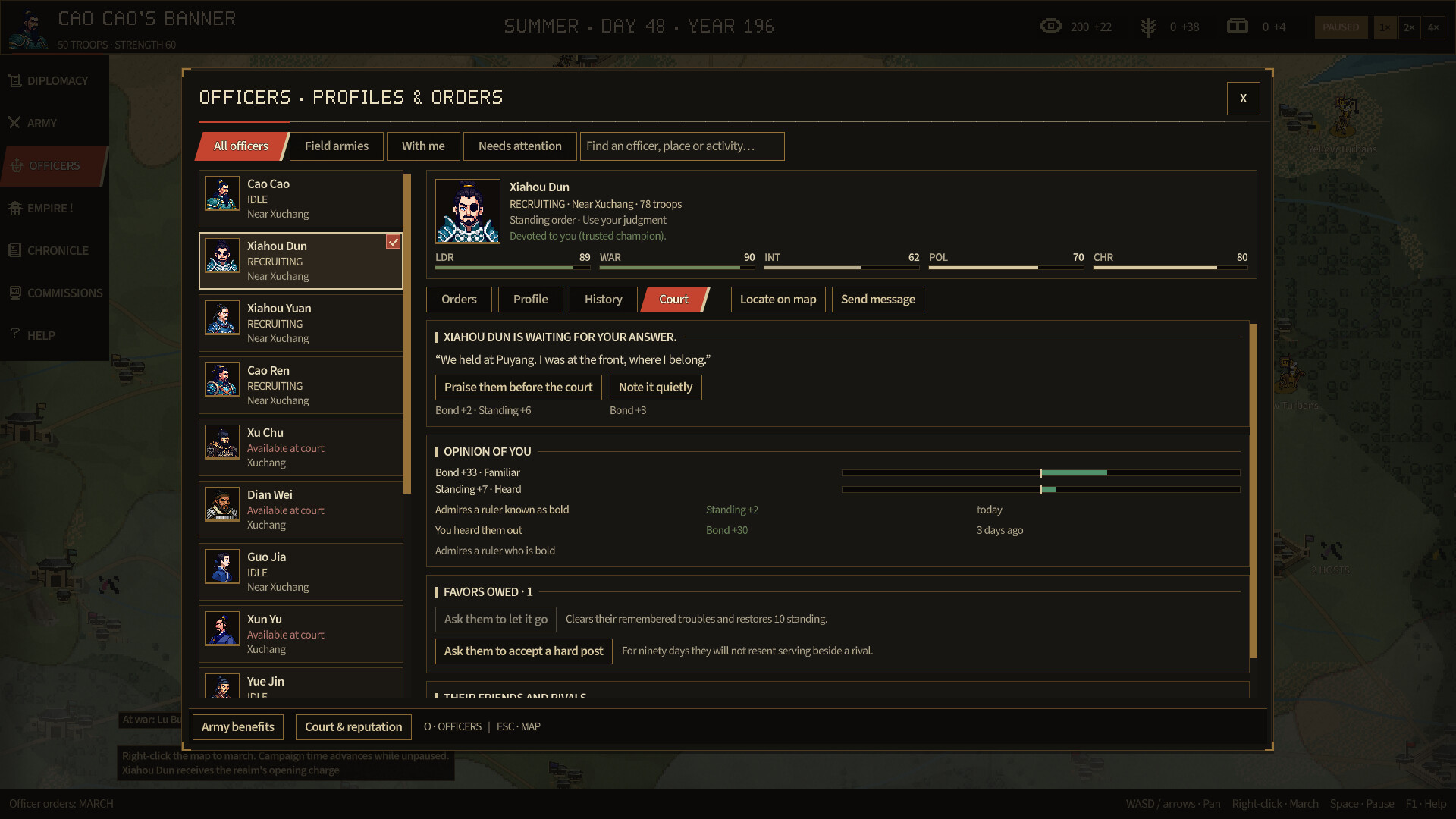Click the Court panel vertical scrollbar
Image resolution: width=1456 pixels, height=819 pixels.
(x=1254, y=491)
